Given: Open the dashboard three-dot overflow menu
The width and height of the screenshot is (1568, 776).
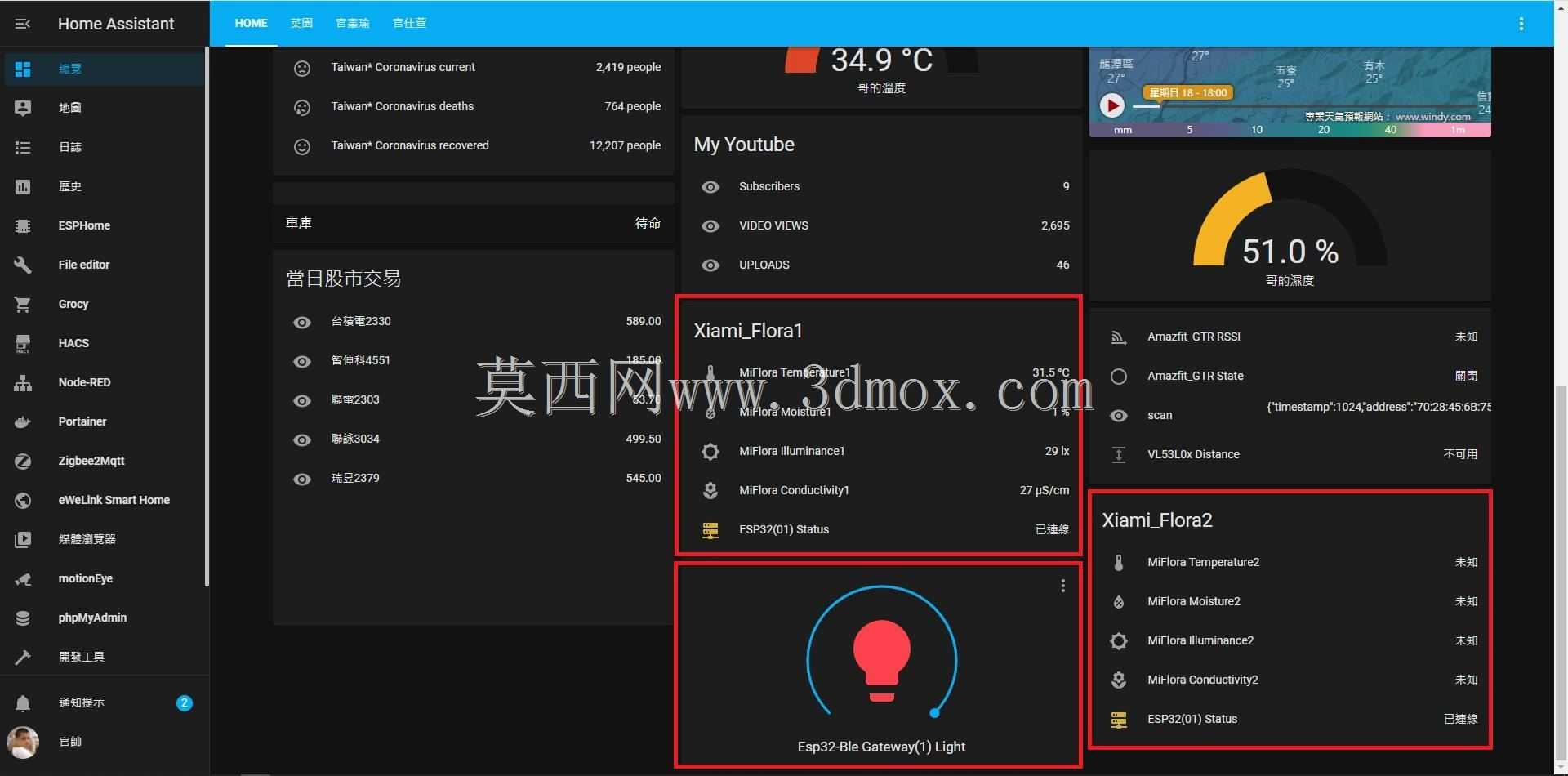Looking at the screenshot, I should (x=1521, y=24).
